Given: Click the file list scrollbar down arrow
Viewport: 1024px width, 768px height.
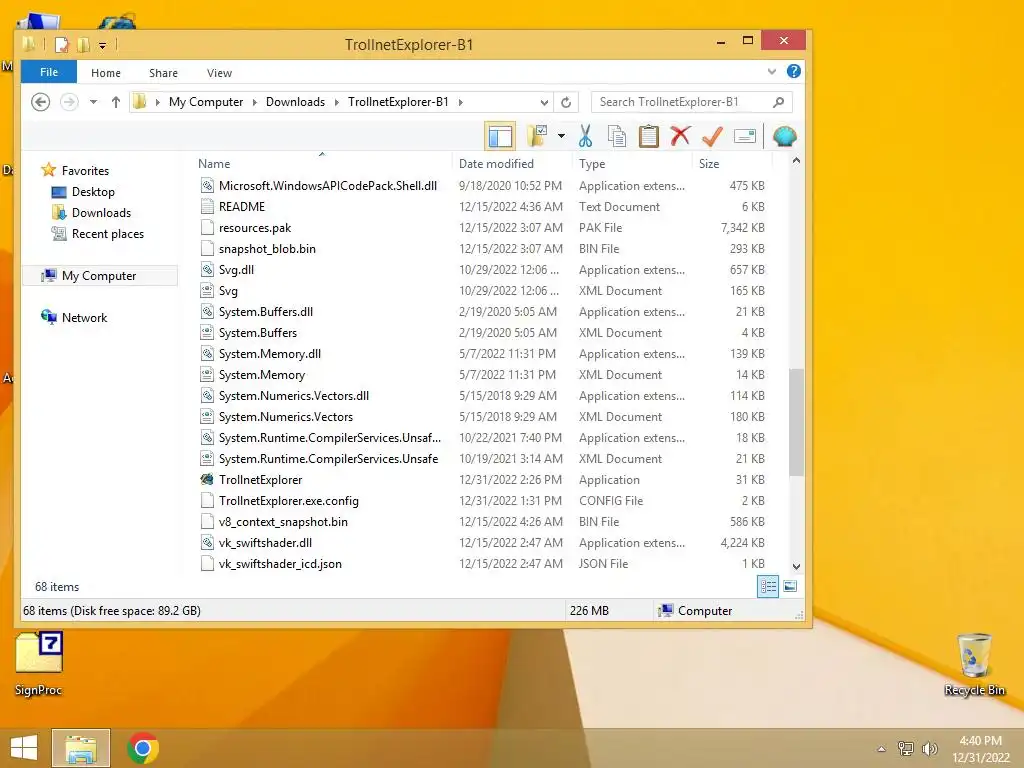Looking at the screenshot, I should click(x=796, y=566).
